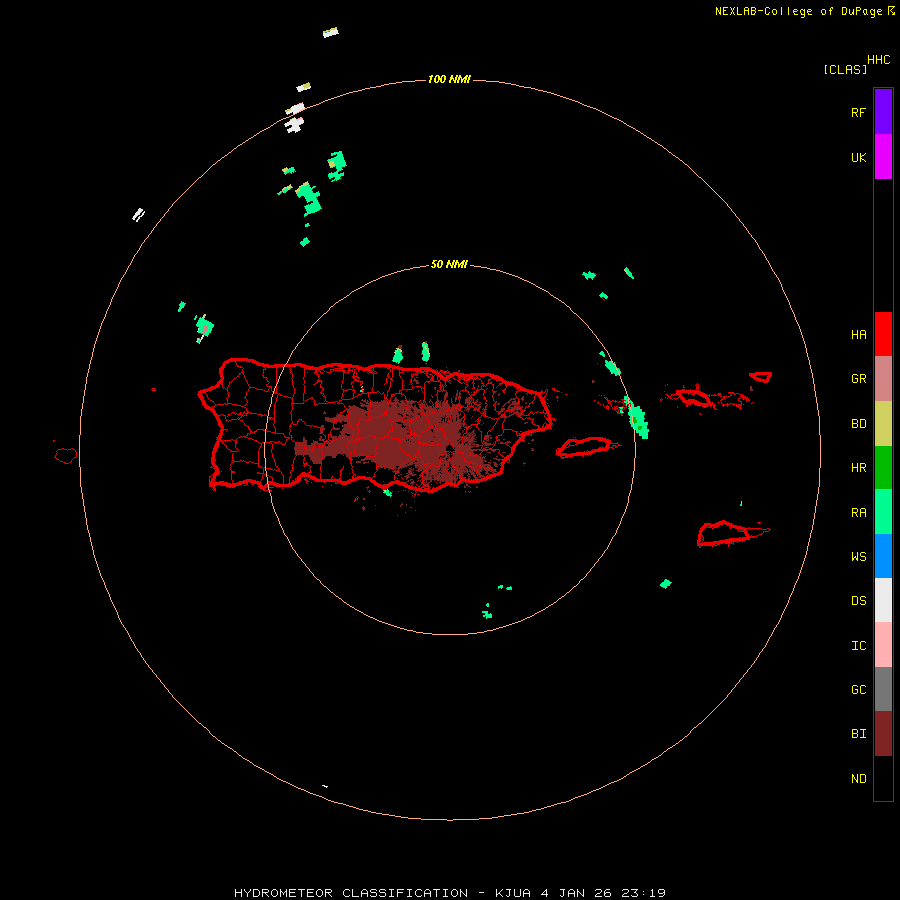The height and width of the screenshot is (900, 900).
Task: Click the ND legend label
Action: click(x=858, y=779)
